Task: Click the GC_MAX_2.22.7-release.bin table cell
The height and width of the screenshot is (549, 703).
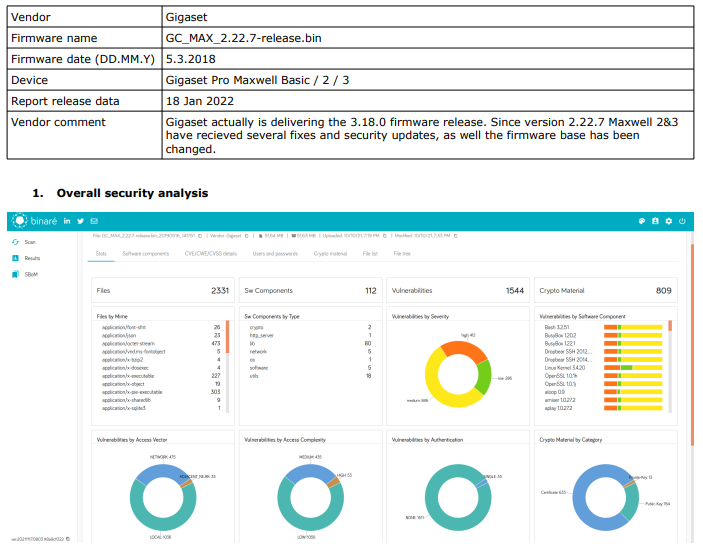Action: [x=428, y=38]
